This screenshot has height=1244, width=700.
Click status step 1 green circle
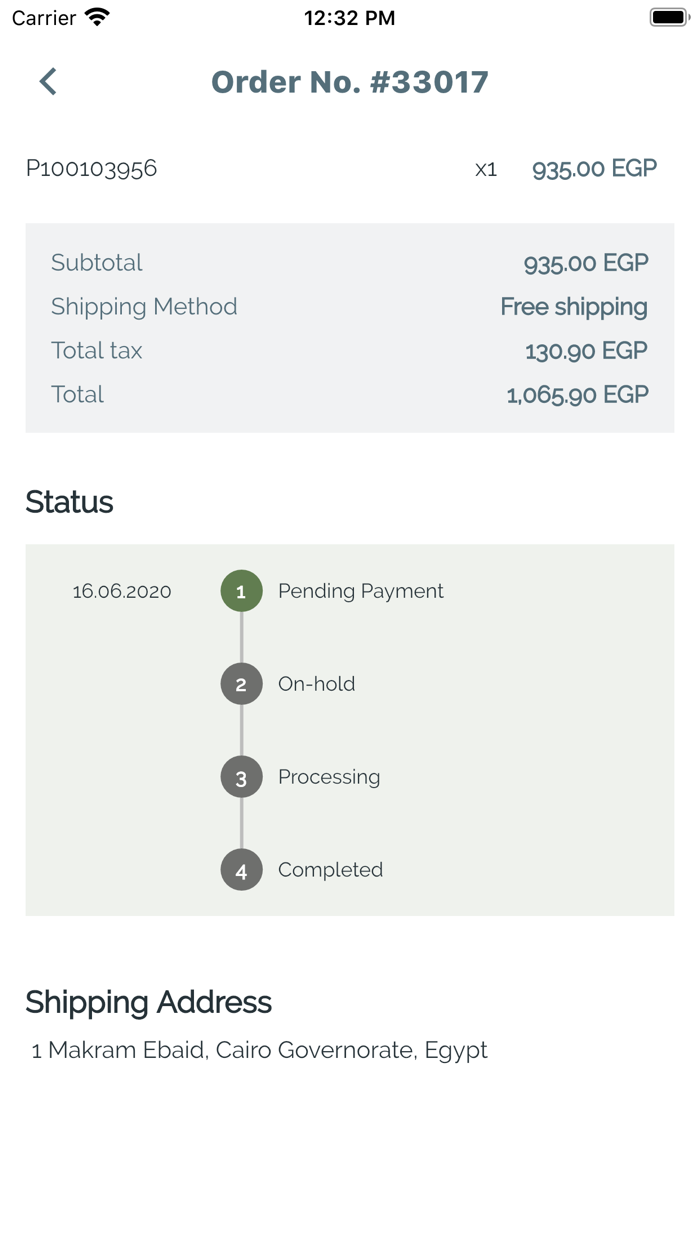pos(241,591)
